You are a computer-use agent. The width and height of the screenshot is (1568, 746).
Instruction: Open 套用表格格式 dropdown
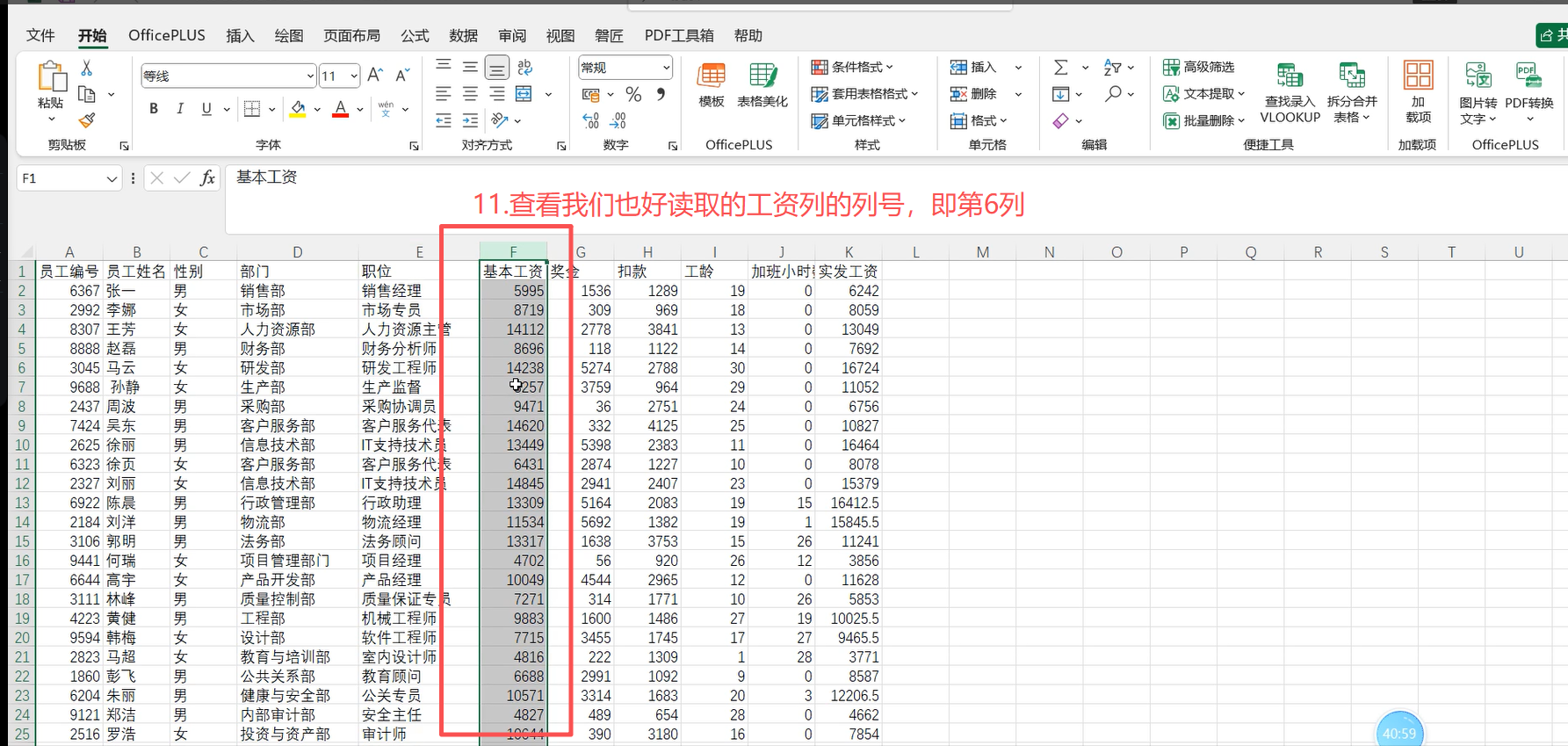tap(865, 94)
